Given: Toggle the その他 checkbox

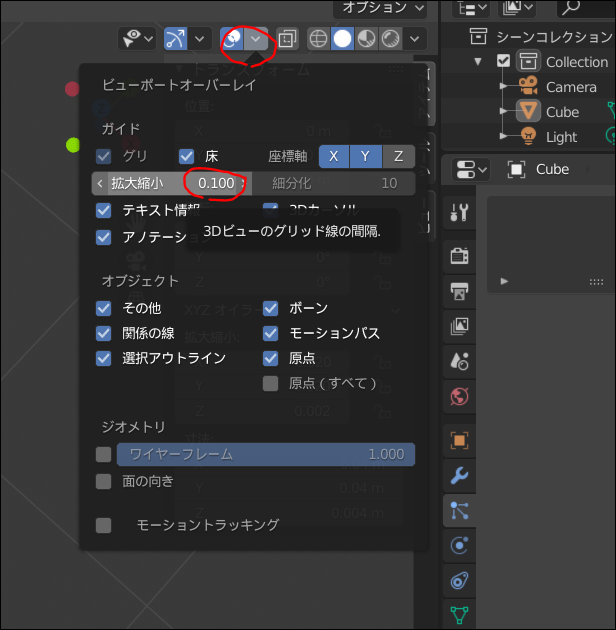Looking at the screenshot, I should [x=104, y=308].
